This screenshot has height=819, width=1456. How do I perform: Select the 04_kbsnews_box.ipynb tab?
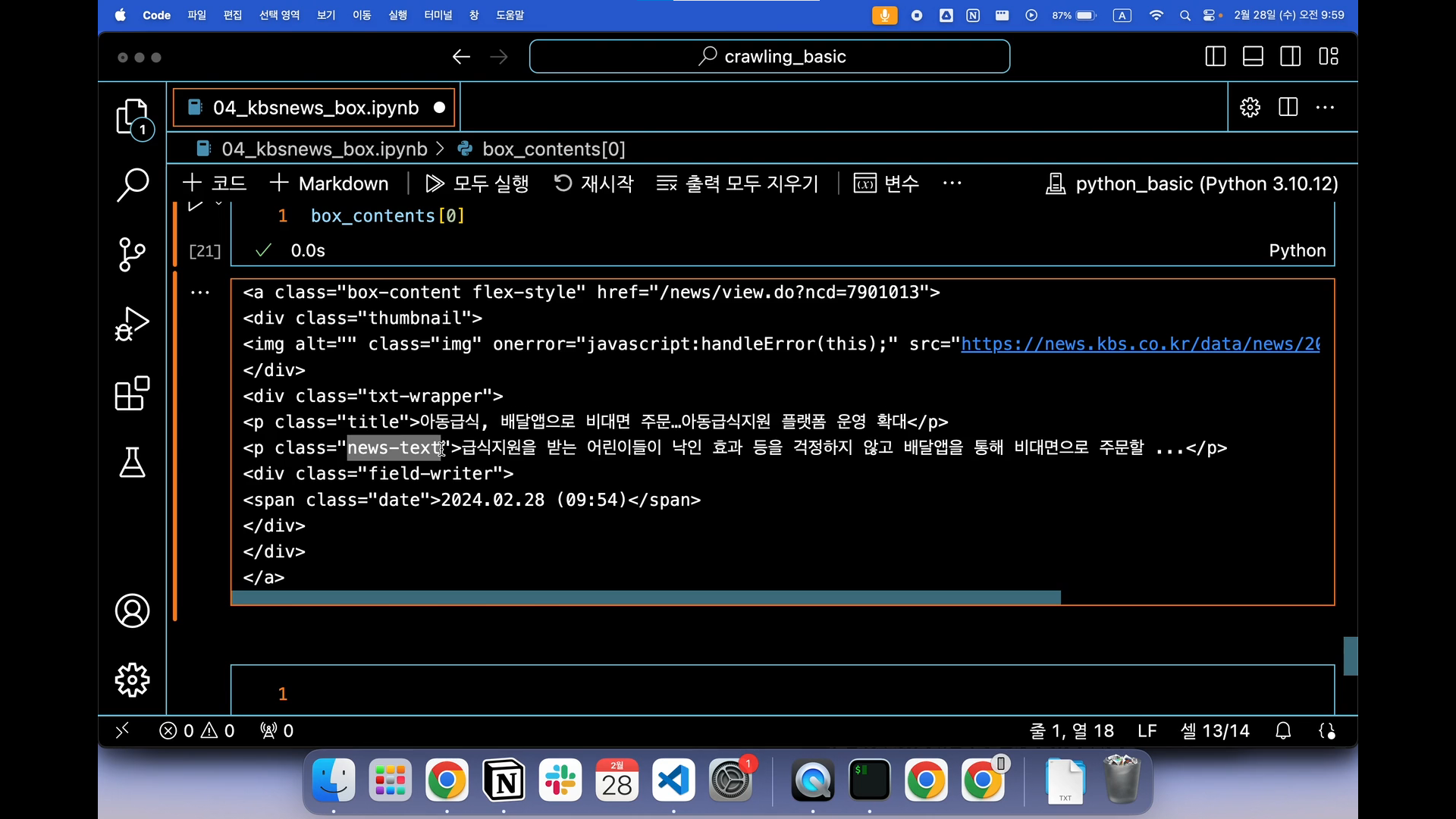315,108
